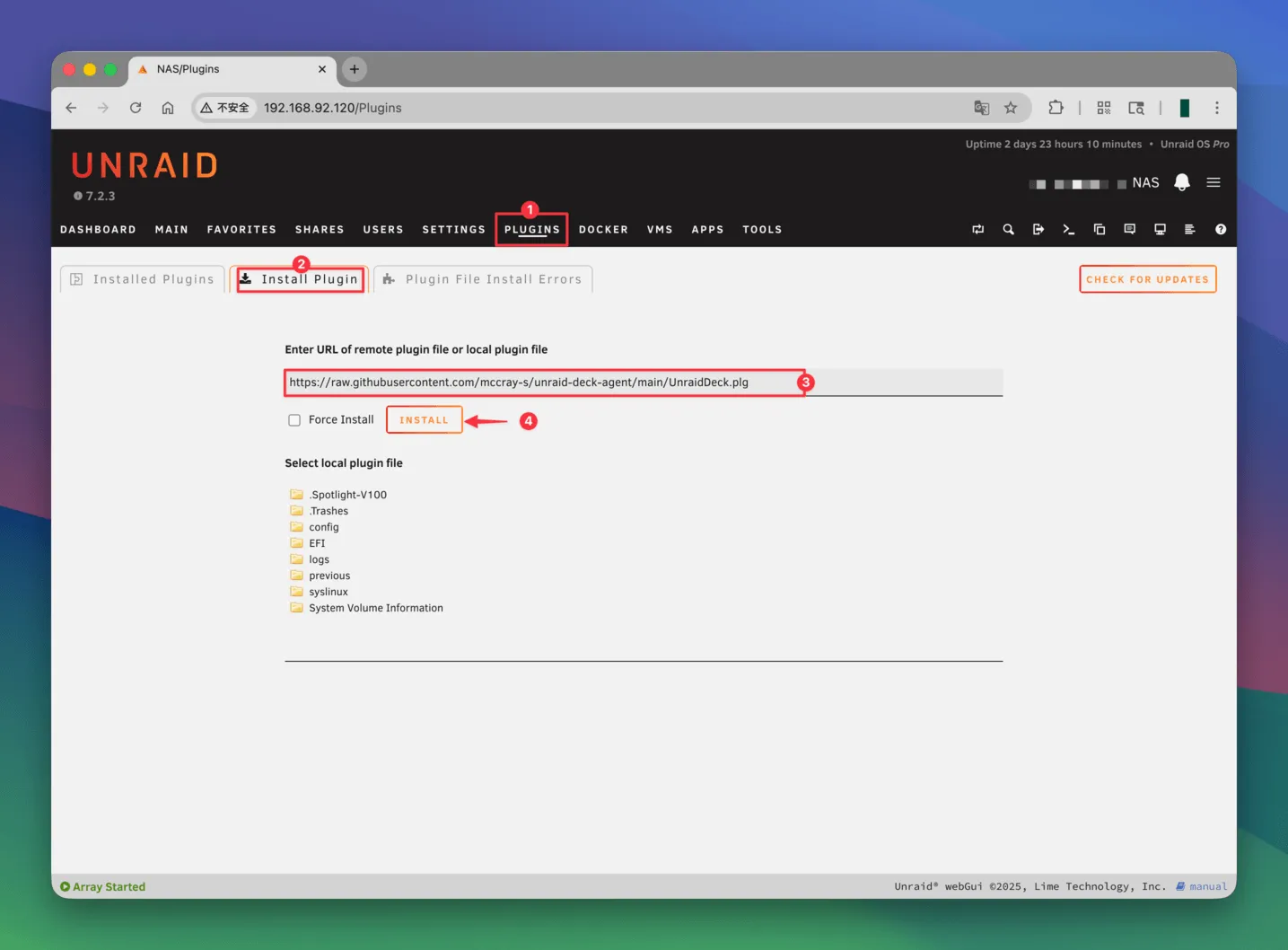Image resolution: width=1288 pixels, height=950 pixels.
Task: Open the browser extensions puzzle icon
Action: click(x=1056, y=108)
